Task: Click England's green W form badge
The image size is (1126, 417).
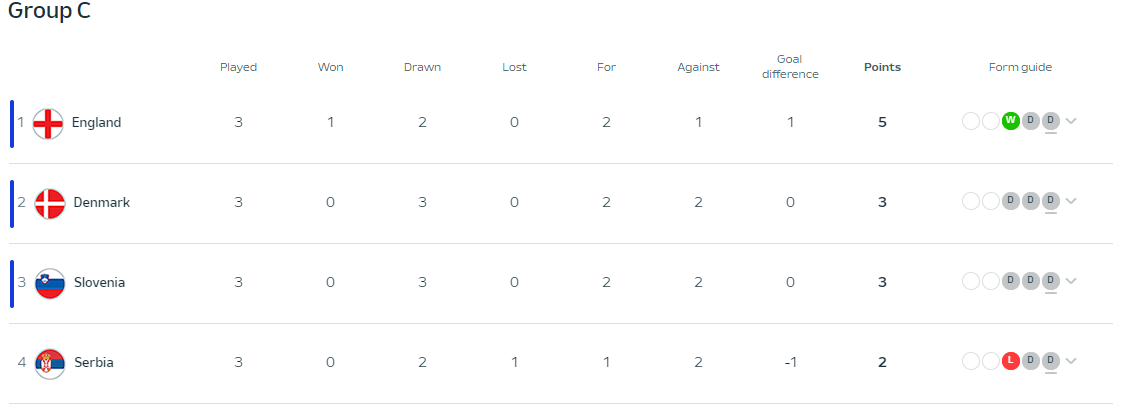Action: (1011, 121)
